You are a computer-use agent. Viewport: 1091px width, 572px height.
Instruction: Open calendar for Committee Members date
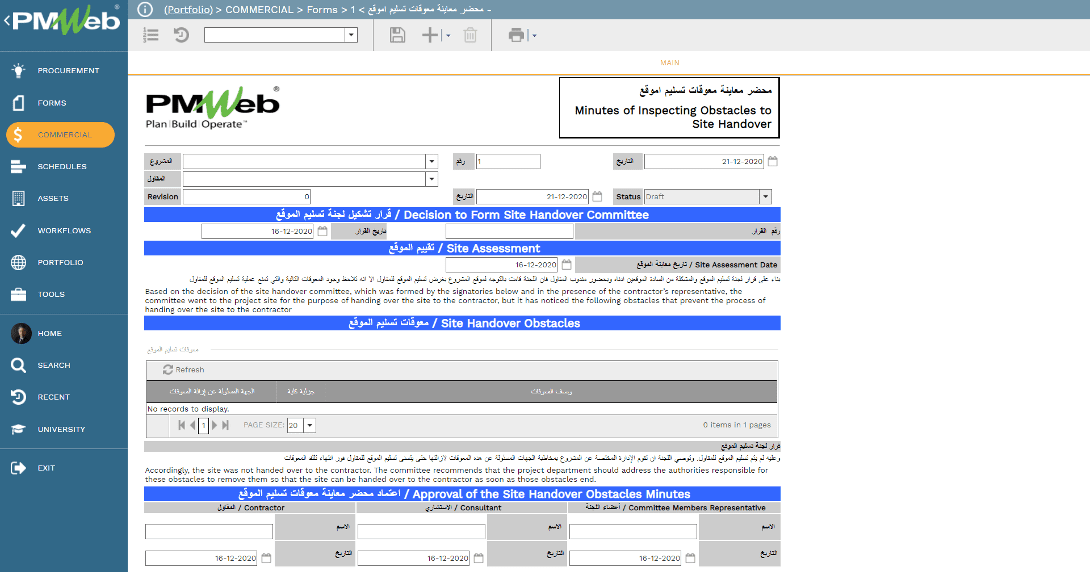pyautogui.click(x=690, y=558)
